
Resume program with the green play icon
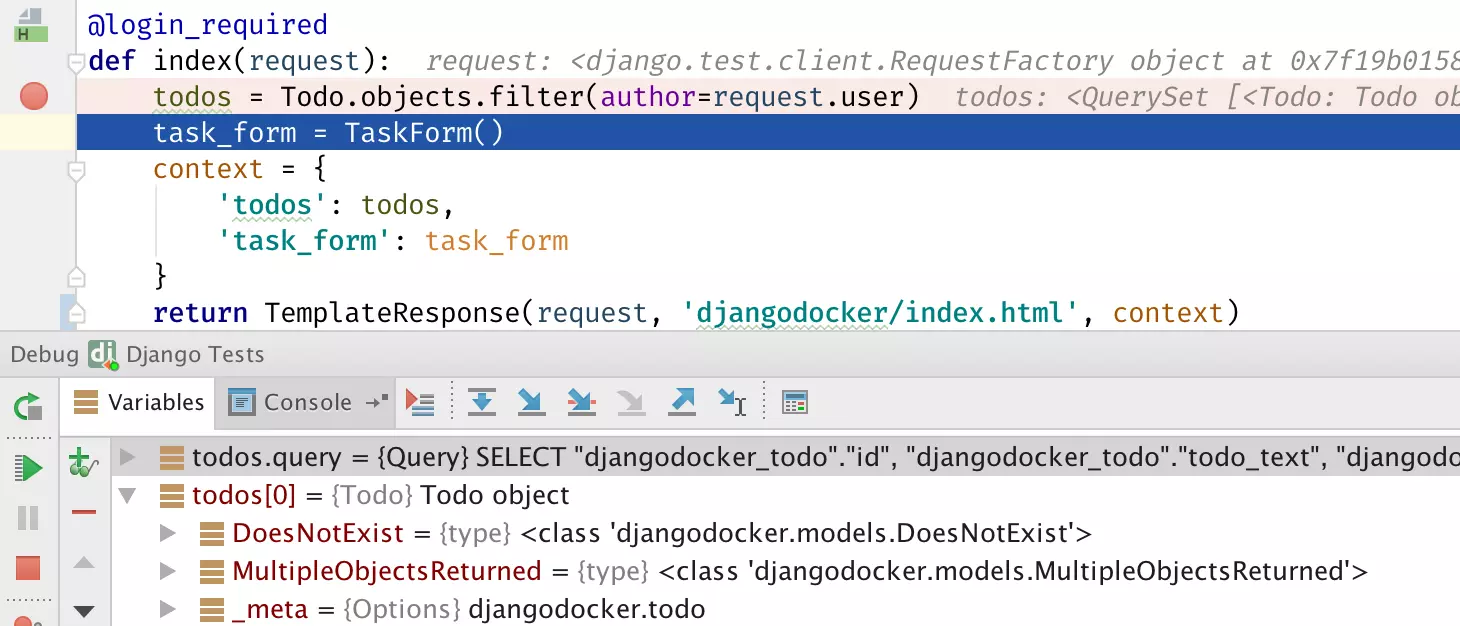pyautogui.click(x=28, y=467)
